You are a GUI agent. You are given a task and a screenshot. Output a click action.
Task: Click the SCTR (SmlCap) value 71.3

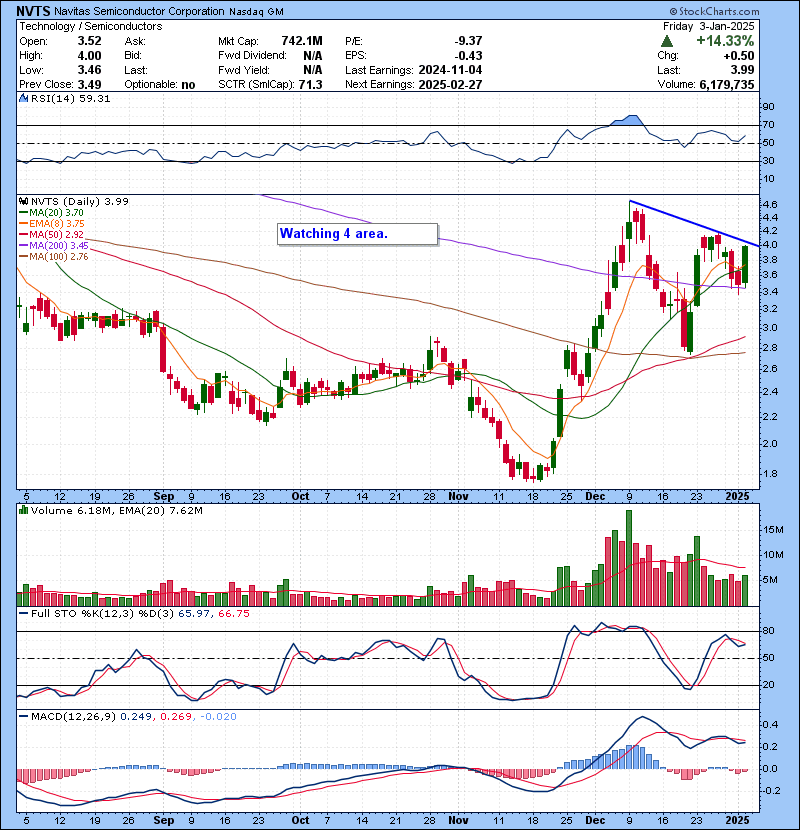(310, 84)
